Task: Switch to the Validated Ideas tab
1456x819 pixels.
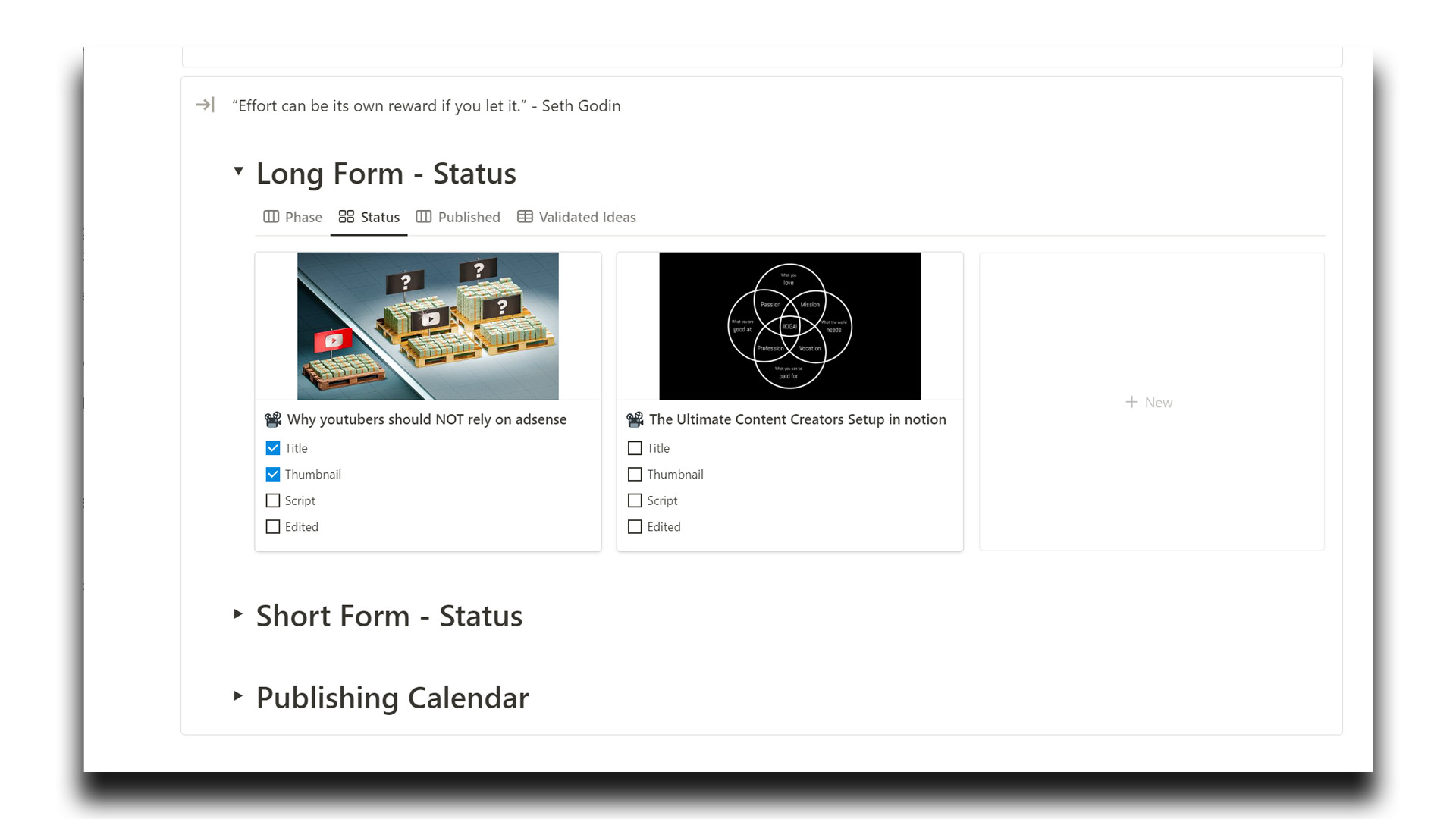Action: click(587, 217)
